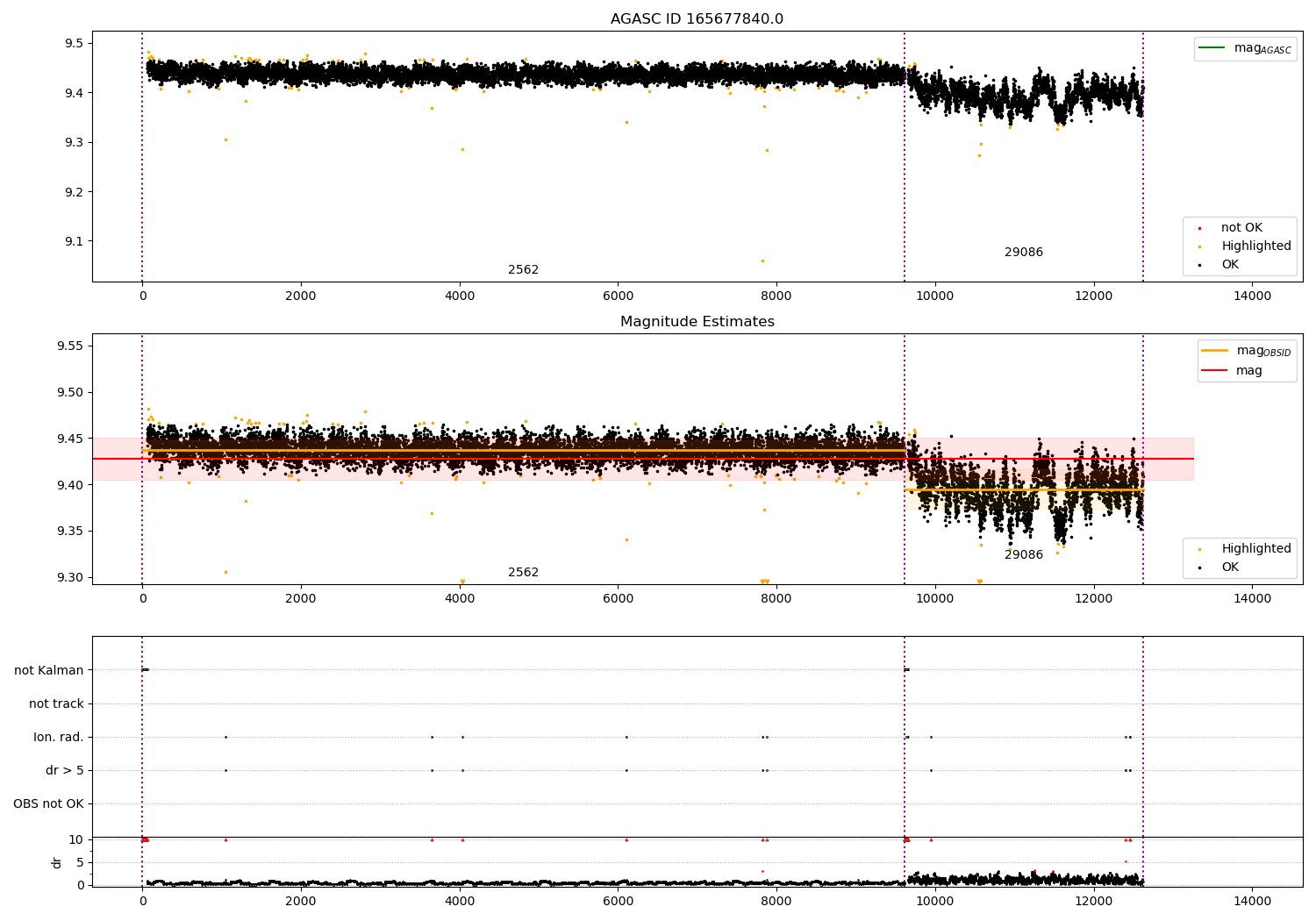1316x921 pixels.
Task: Click the "OBS not OK" row label
Action: (x=48, y=804)
